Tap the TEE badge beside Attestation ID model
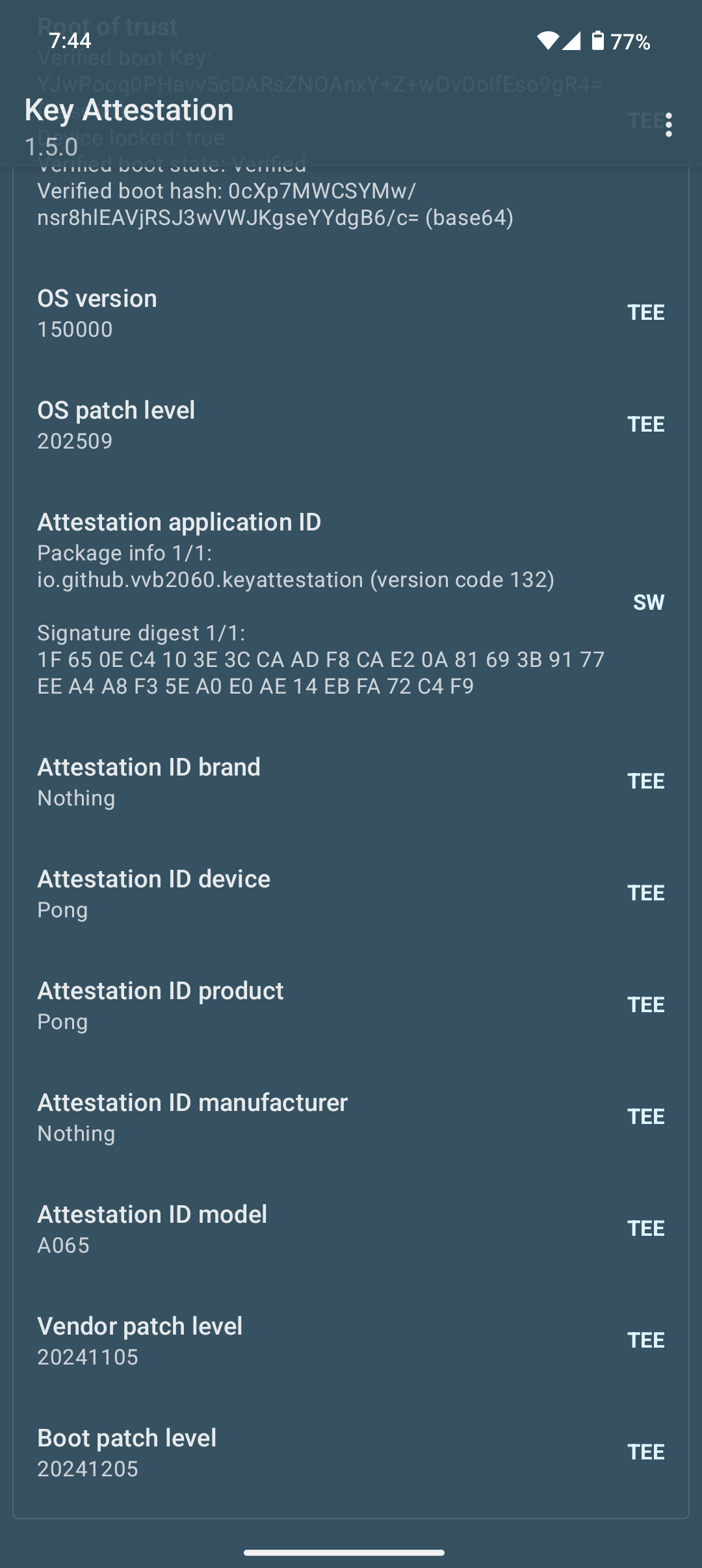 [x=645, y=1229]
